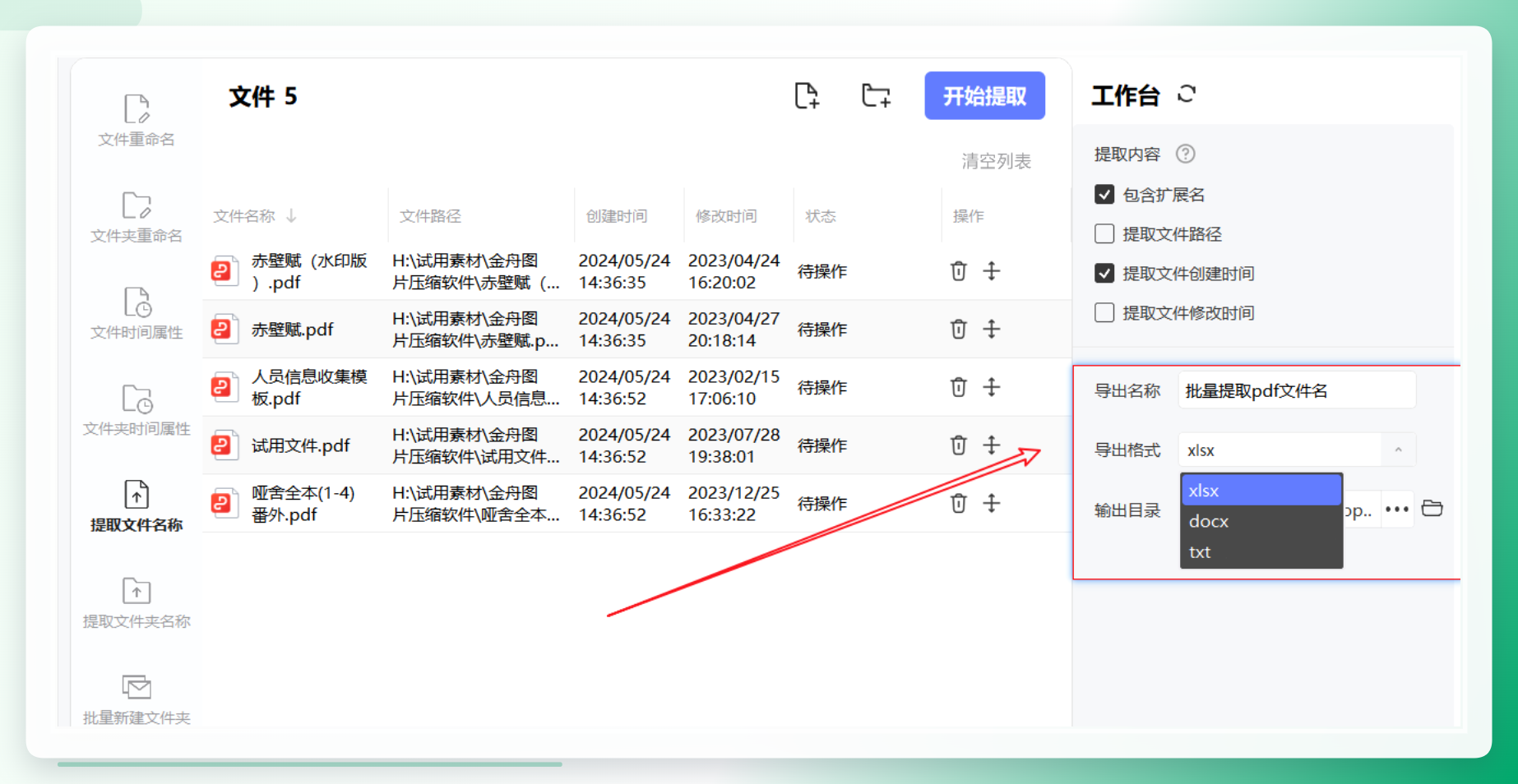This screenshot has height=784, width=1518.
Task: Click the 创建时间 column header
Action: [x=616, y=216]
